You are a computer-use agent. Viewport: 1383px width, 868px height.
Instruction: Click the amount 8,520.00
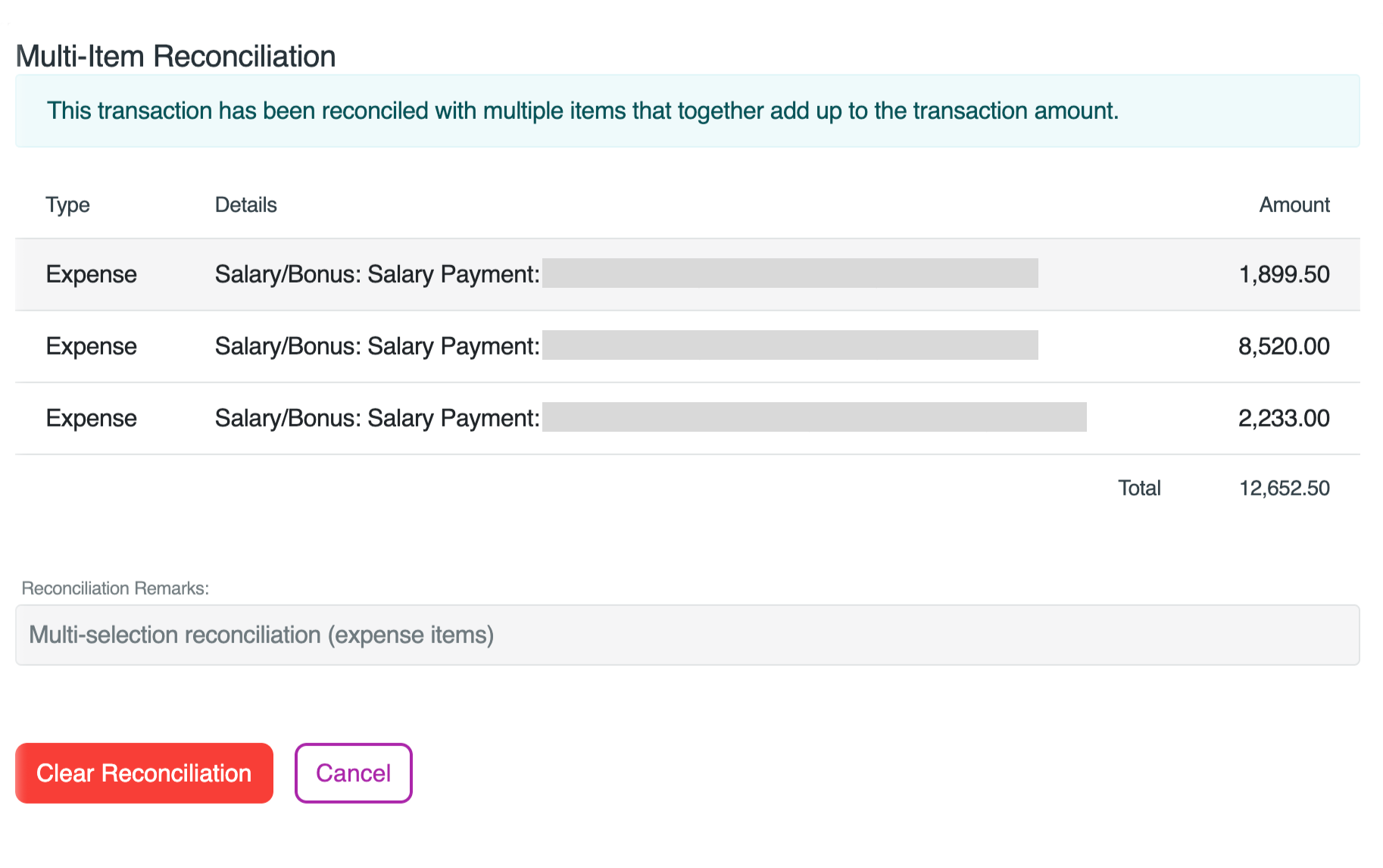1283,346
